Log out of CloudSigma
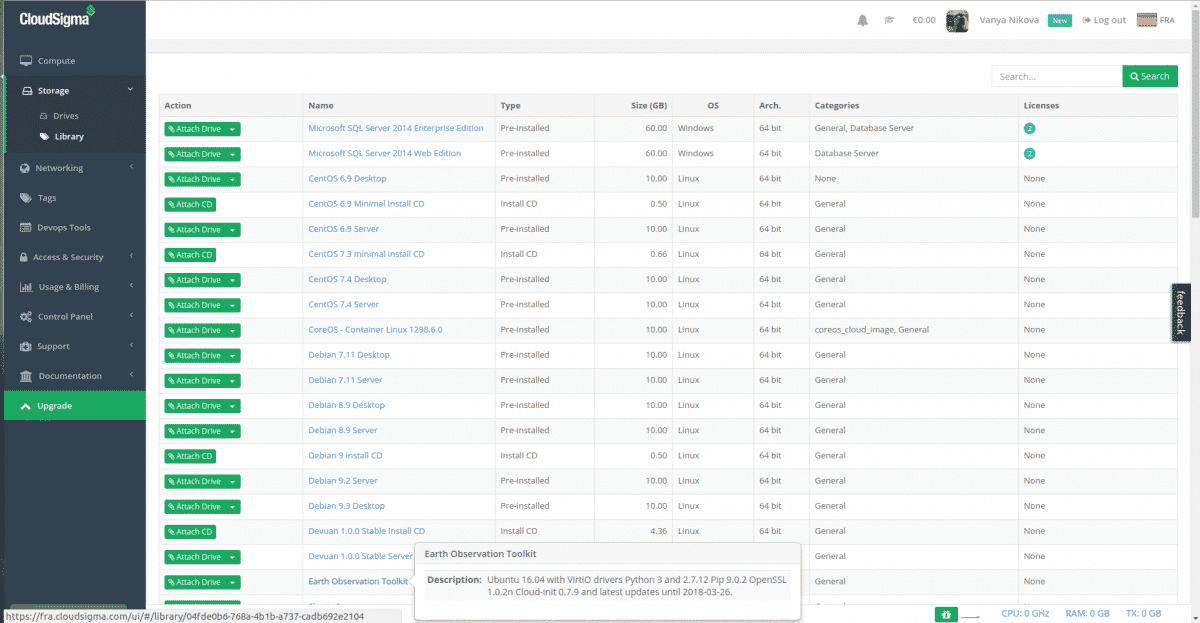The height and width of the screenshot is (623, 1200). tap(1103, 20)
